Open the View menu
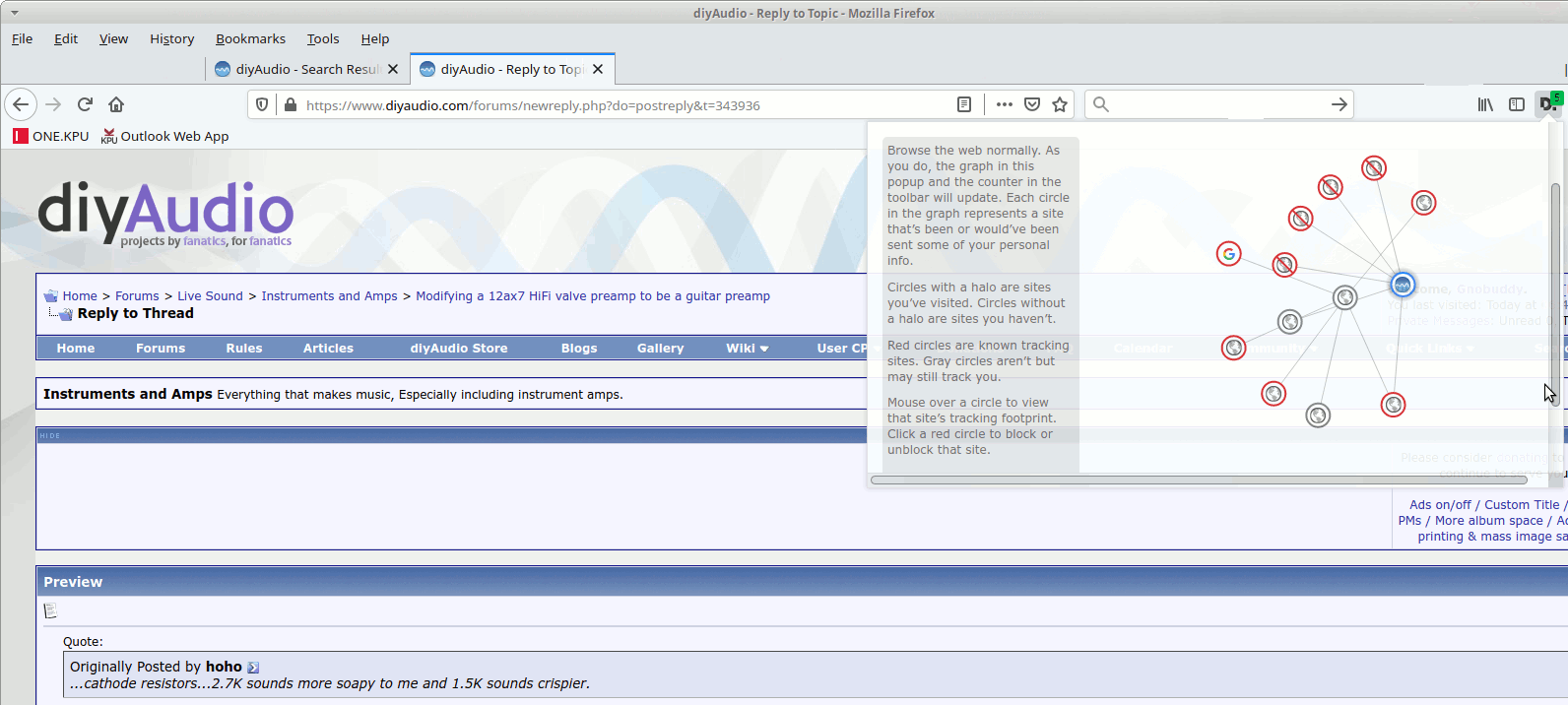This screenshot has width=1568, height=705. (113, 38)
